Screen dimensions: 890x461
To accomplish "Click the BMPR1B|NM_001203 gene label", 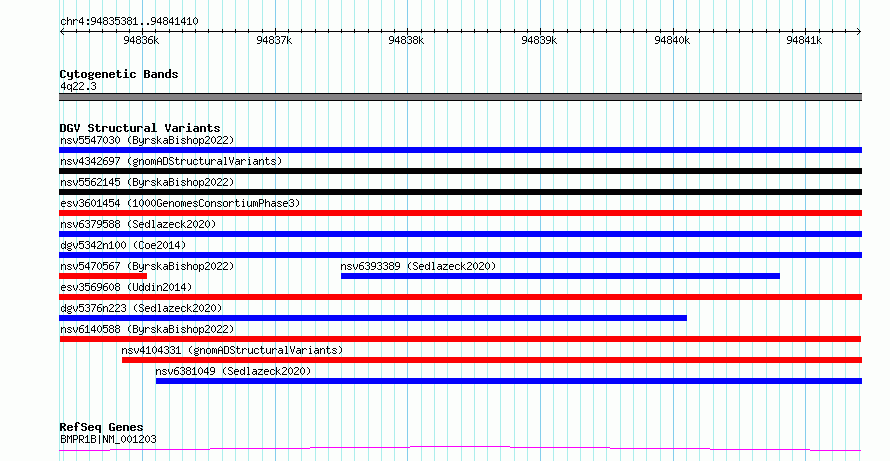I will click(x=108, y=439).
